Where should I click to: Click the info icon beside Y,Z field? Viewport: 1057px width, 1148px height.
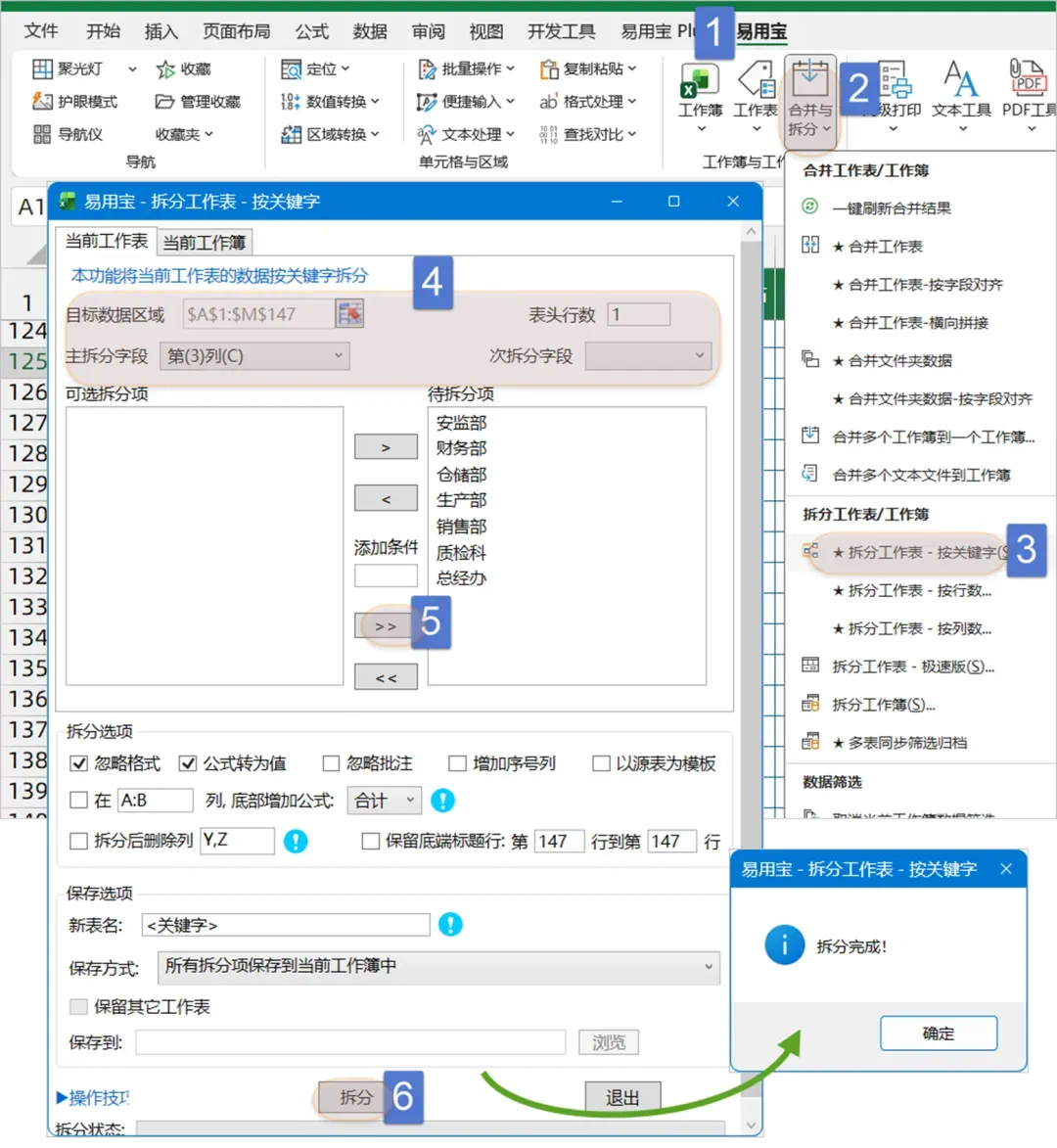coord(296,842)
